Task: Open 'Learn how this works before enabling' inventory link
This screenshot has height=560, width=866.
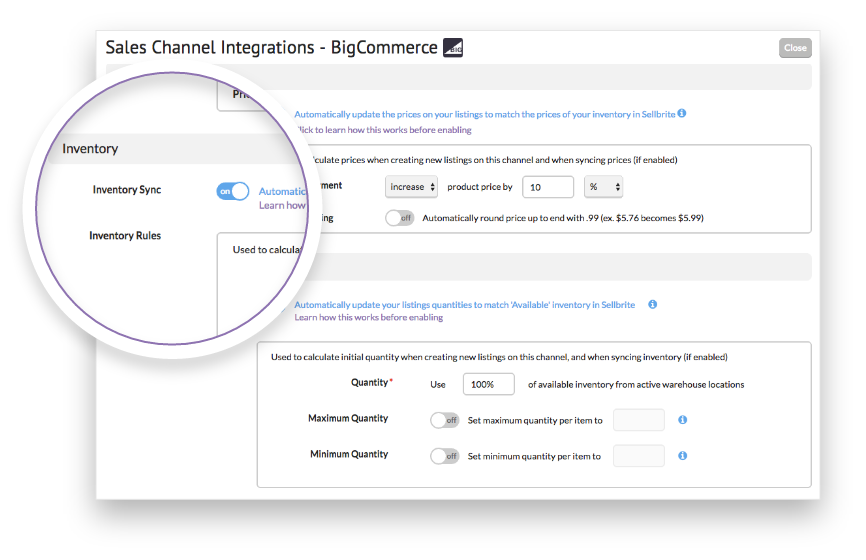Action: (368, 317)
